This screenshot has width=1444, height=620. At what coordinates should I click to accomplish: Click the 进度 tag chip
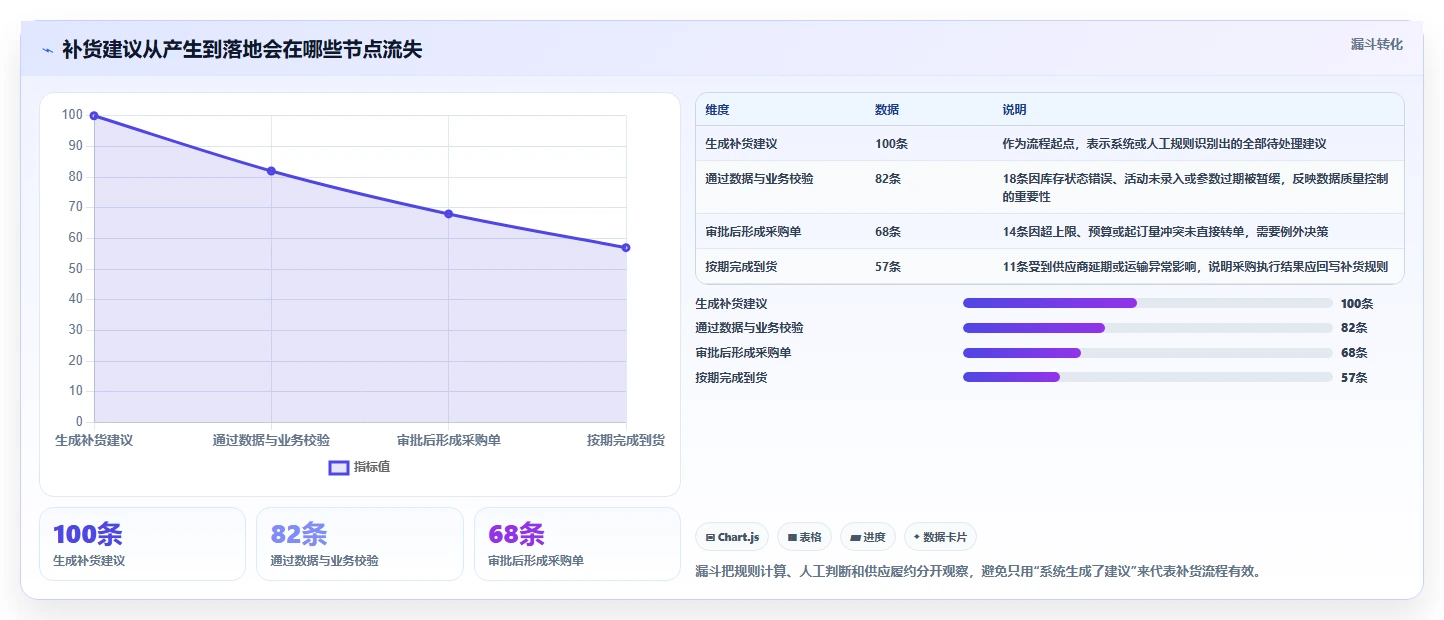(868, 537)
